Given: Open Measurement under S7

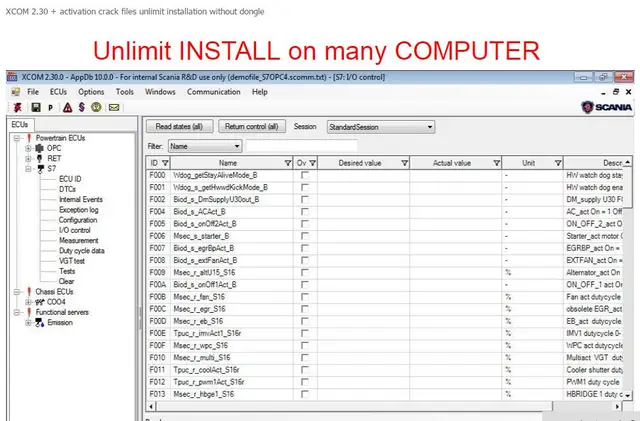Looking at the screenshot, I should pyautogui.click(x=78, y=241).
